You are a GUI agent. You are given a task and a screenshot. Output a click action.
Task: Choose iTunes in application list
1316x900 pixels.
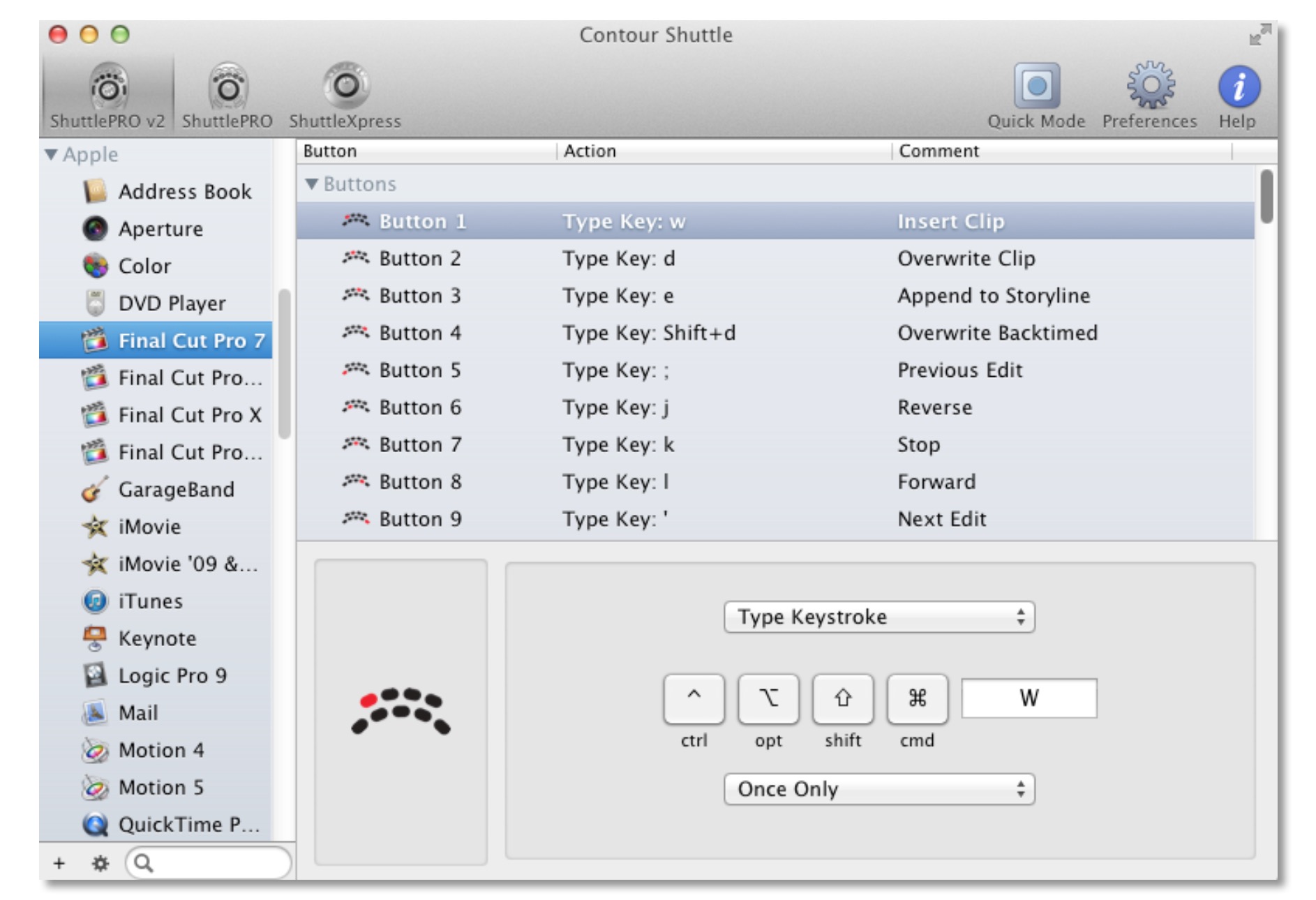[156, 601]
